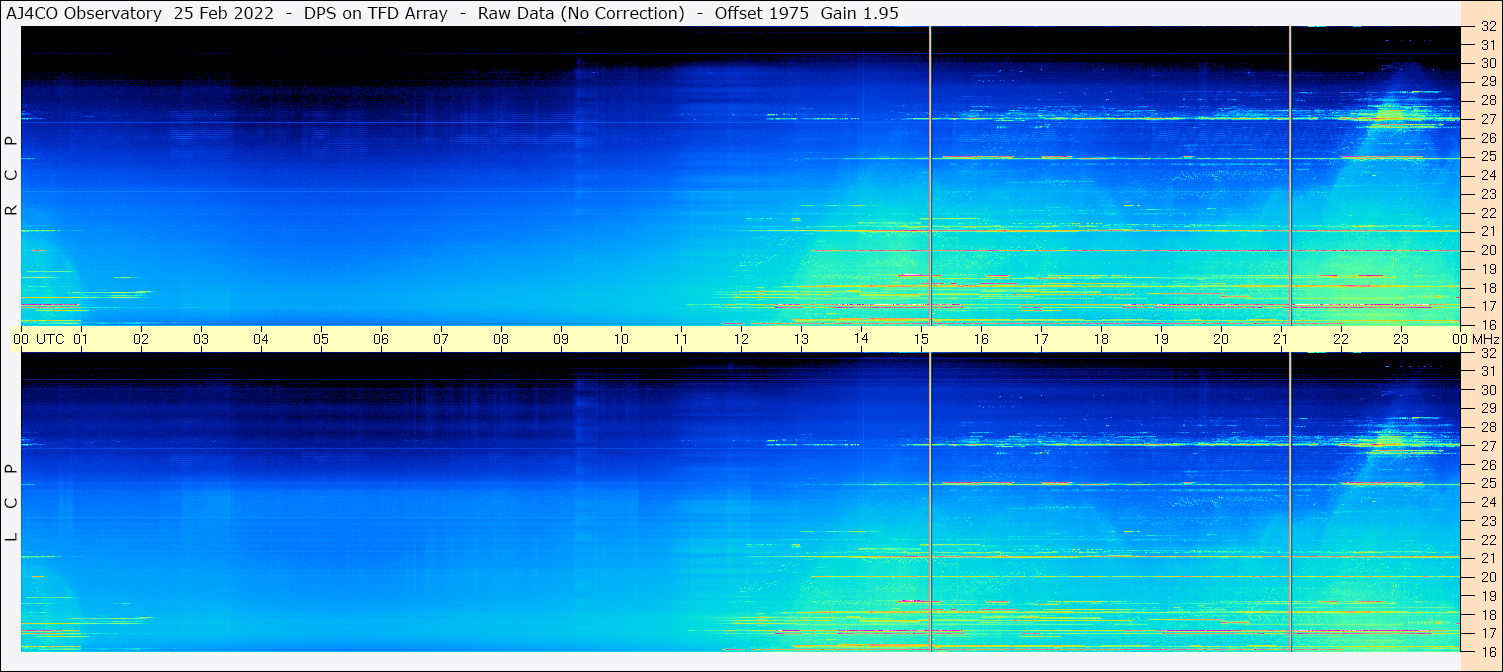The height and width of the screenshot is (672, 1503).
Task: Click the "00 MHz" end-of-axis label
Action: point(1474,339)
